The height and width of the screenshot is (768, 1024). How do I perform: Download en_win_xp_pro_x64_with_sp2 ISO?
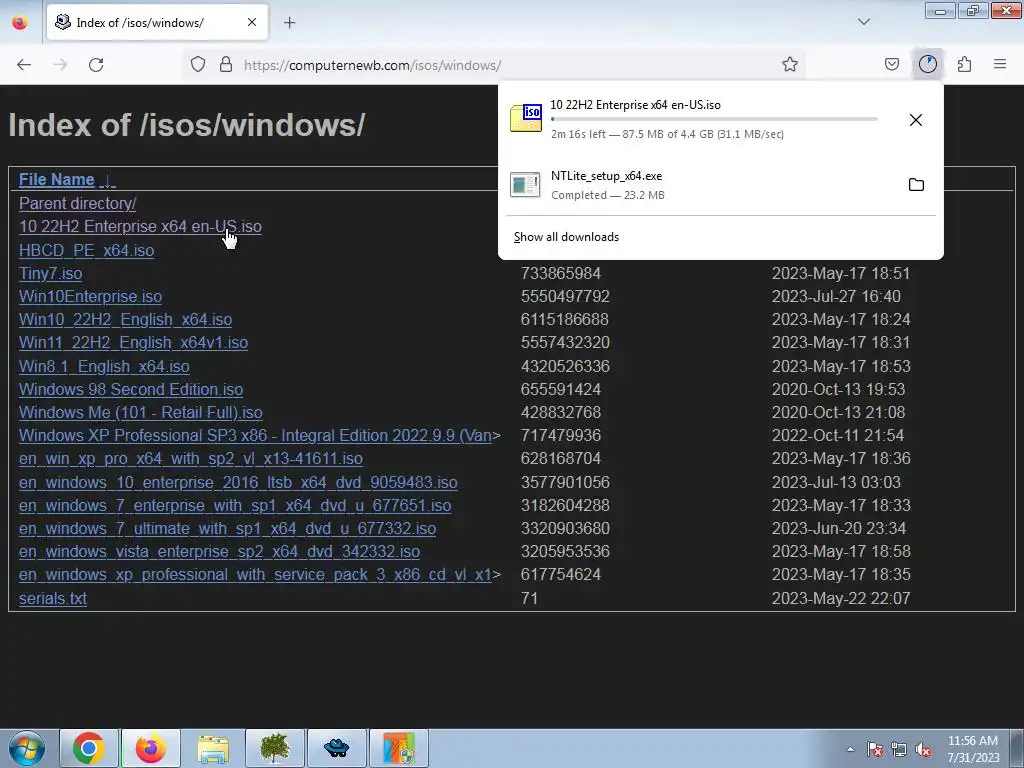point(191,458)
